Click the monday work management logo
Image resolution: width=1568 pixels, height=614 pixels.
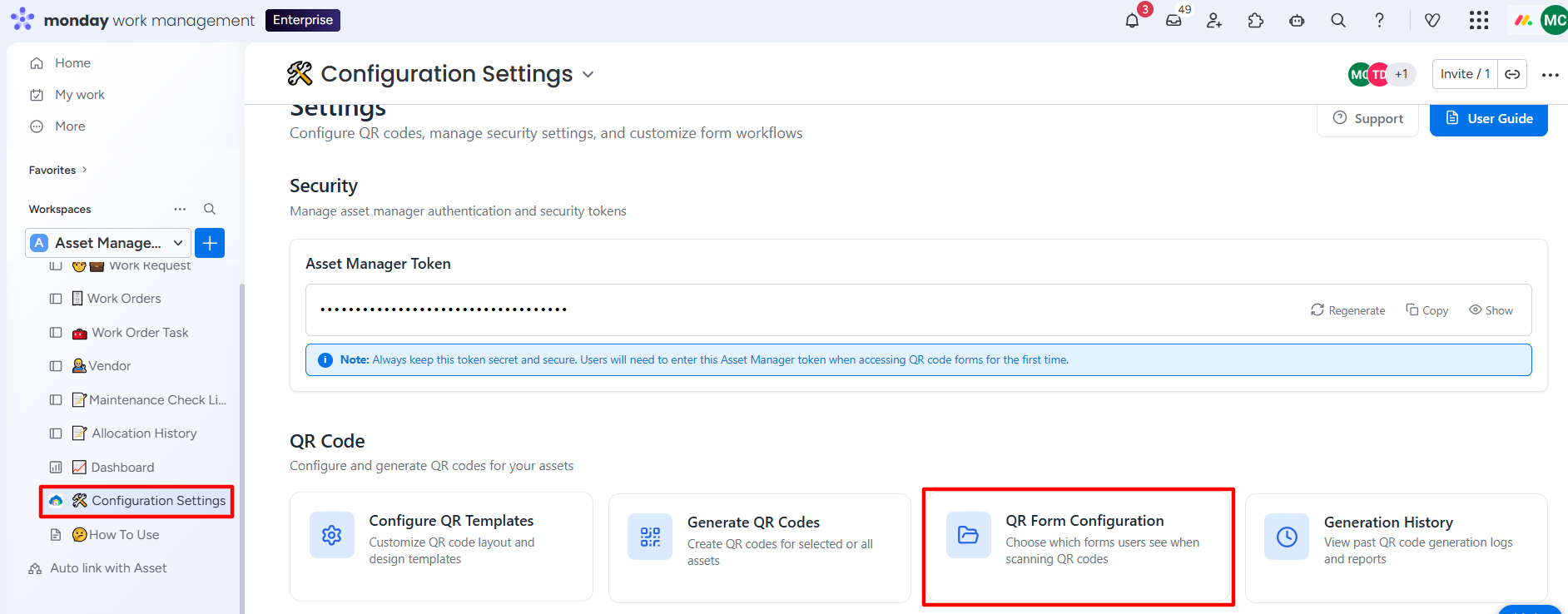(x=133, y=20)
